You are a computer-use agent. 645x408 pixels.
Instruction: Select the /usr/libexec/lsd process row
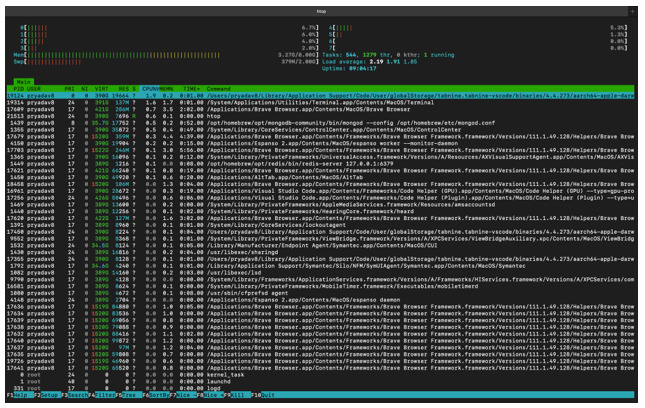point(320,273)
